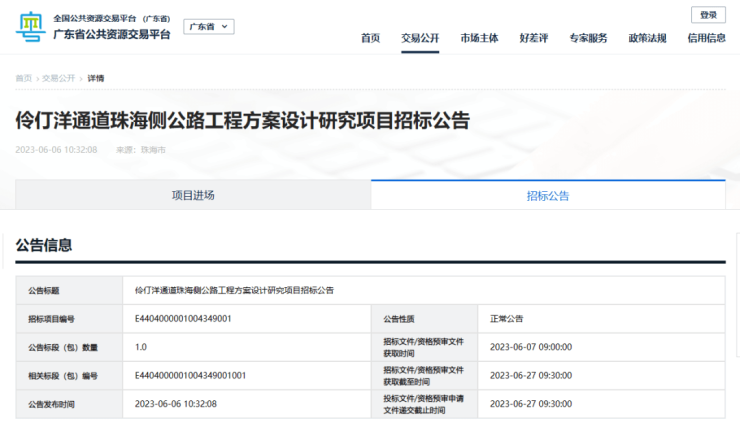
Task: Open the 交易公开 navigation menu
Action: coord(420,38)
